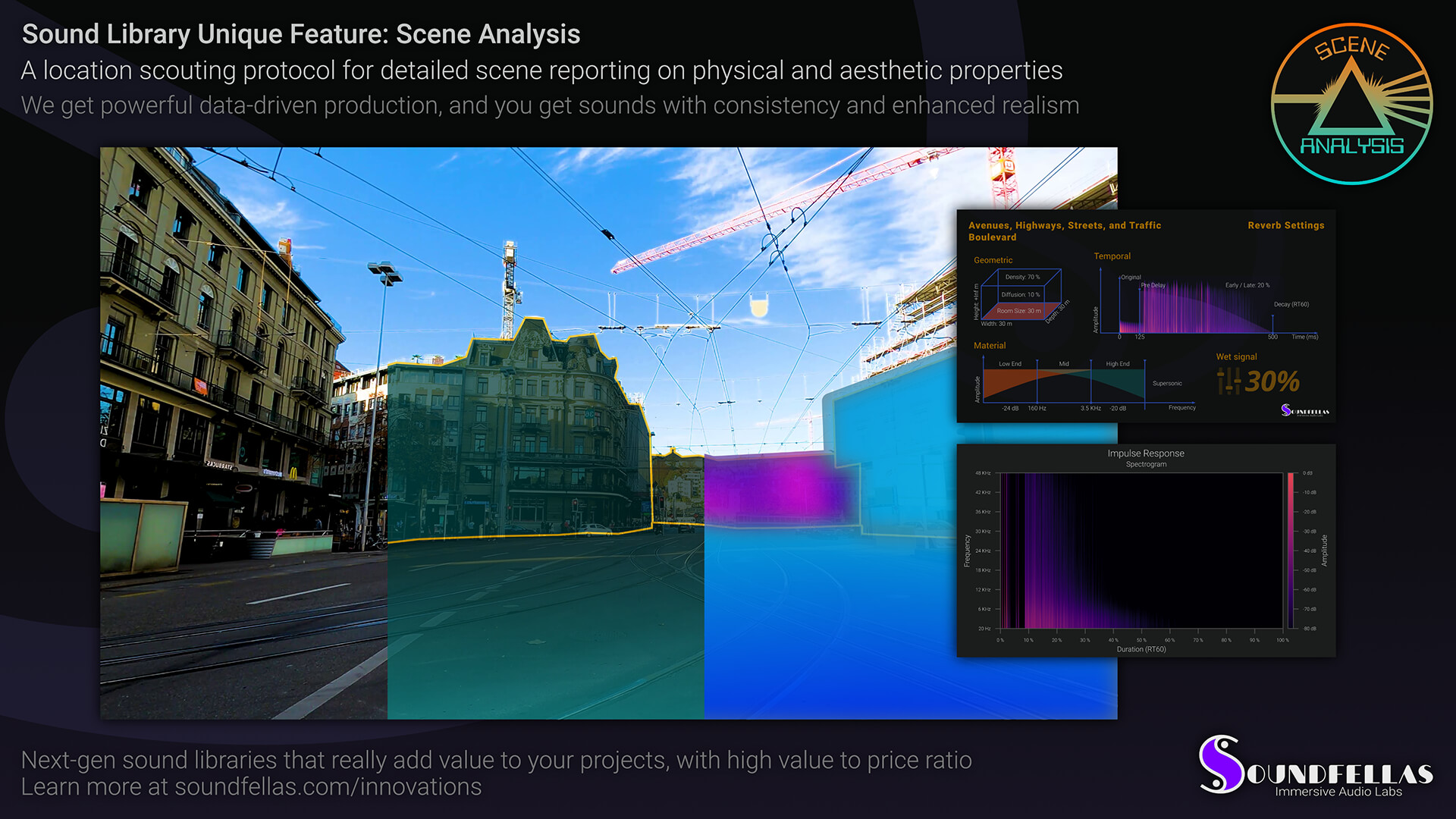Viewport: 1456px width, 819px height.
Task: Click the Soundfellas Immersive Audio Labs logo
Action: 1315,766
